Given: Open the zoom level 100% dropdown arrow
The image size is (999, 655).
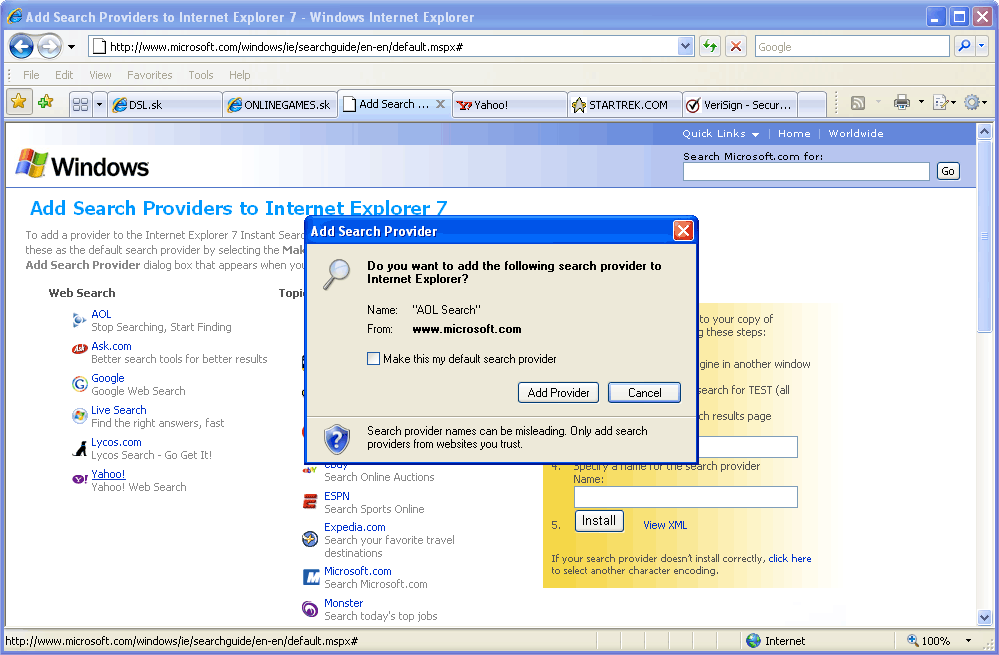Looking at the screenshot, I should [x=968, y=640].
